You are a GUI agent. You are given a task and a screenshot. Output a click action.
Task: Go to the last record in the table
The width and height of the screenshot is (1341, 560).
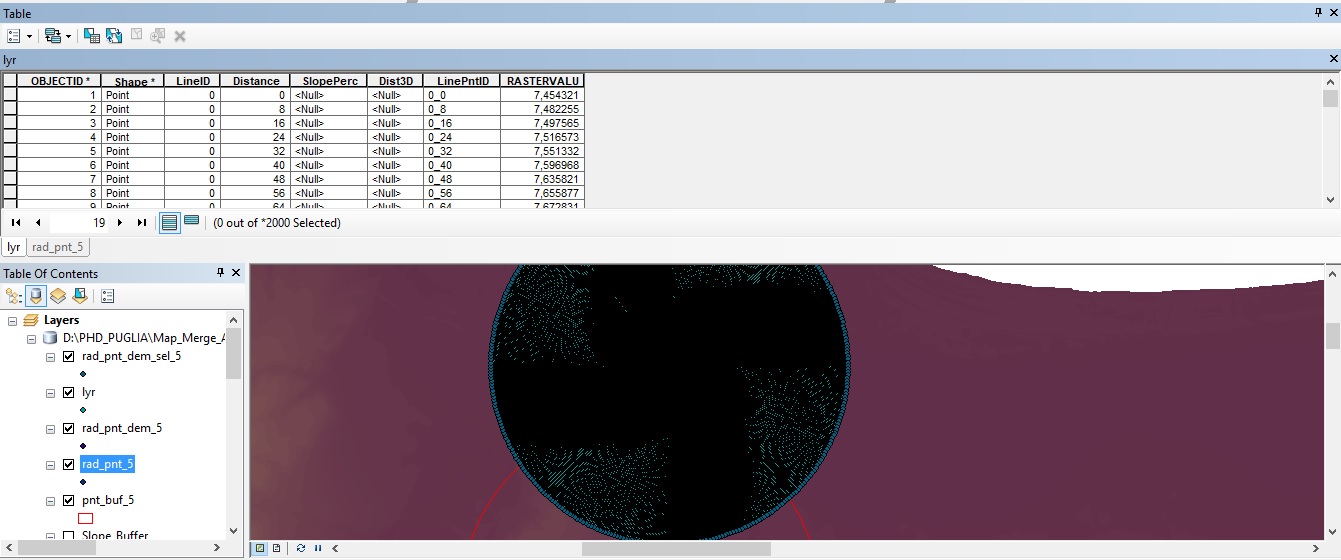coord(141,223)
